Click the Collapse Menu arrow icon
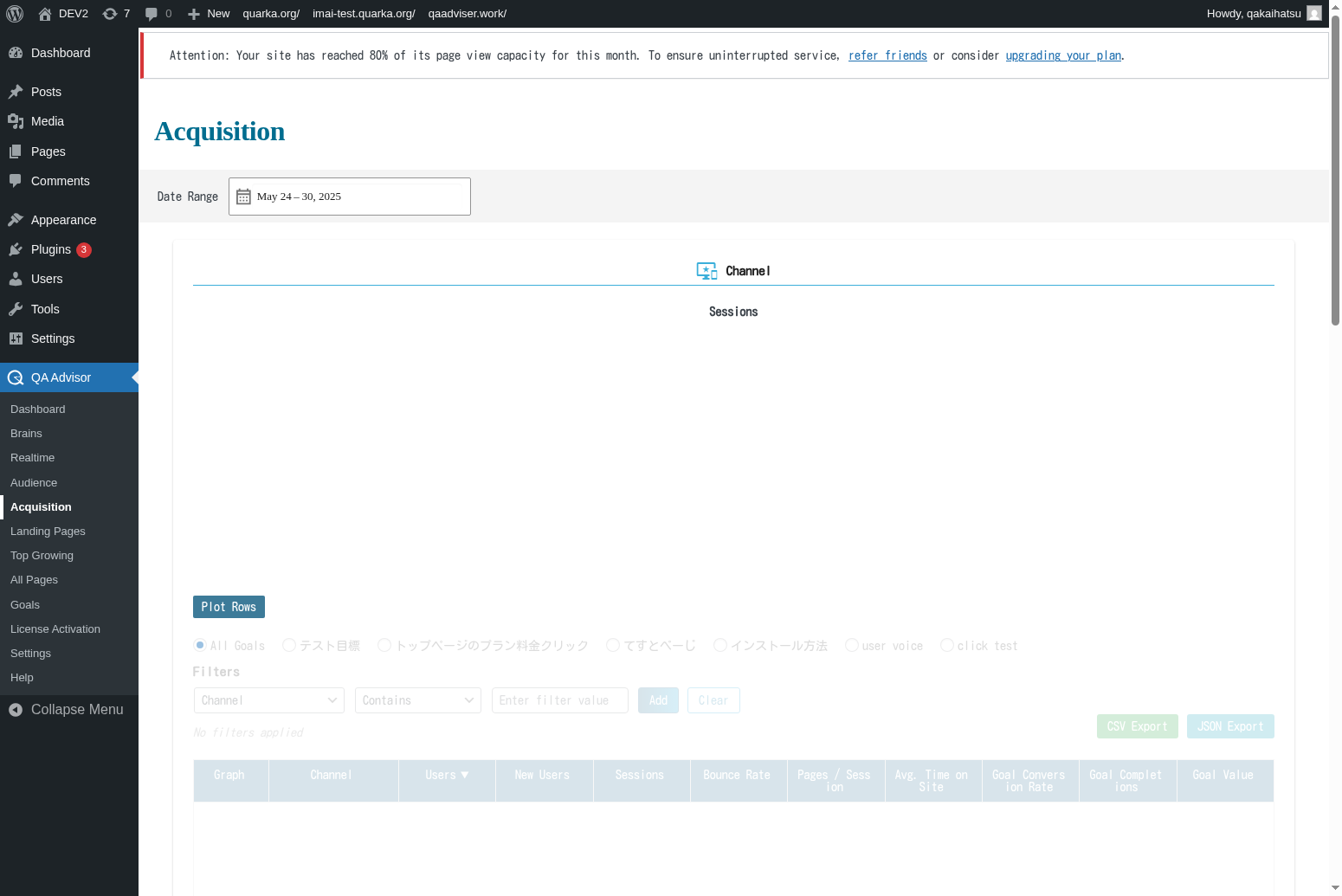The height and width of the screenshot is (896, 1342). 16,710
